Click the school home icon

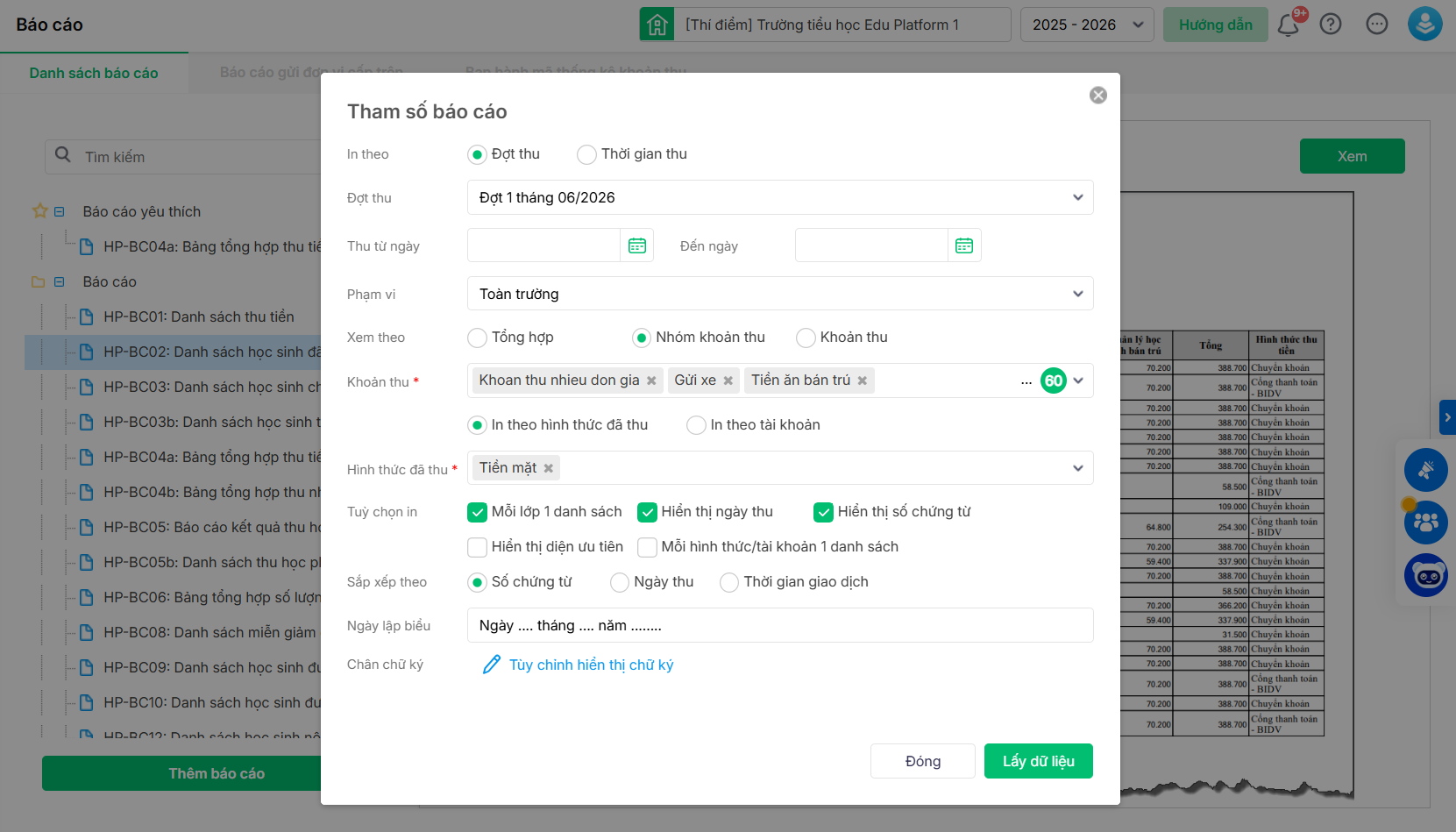(x=657, y=25)
